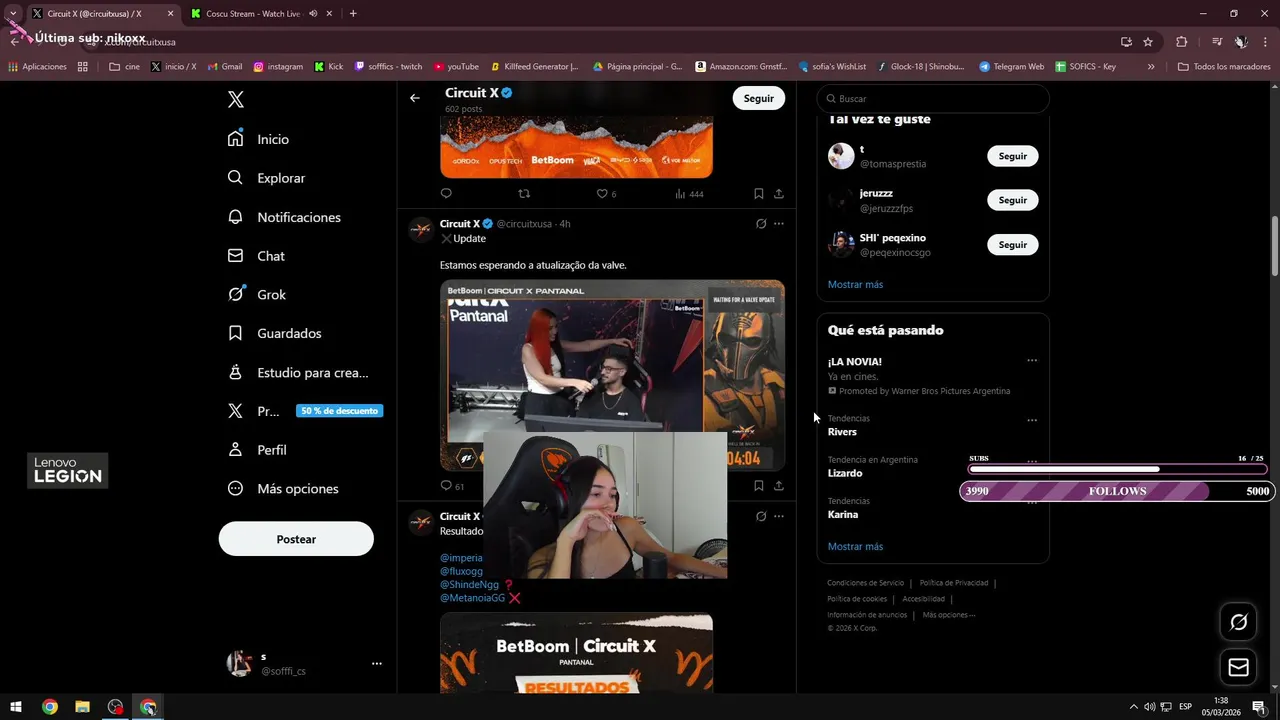This screenshot has height=720, width=1280.
Task: Open Grok icon on Update post
Action: click(x=761, y=224)
